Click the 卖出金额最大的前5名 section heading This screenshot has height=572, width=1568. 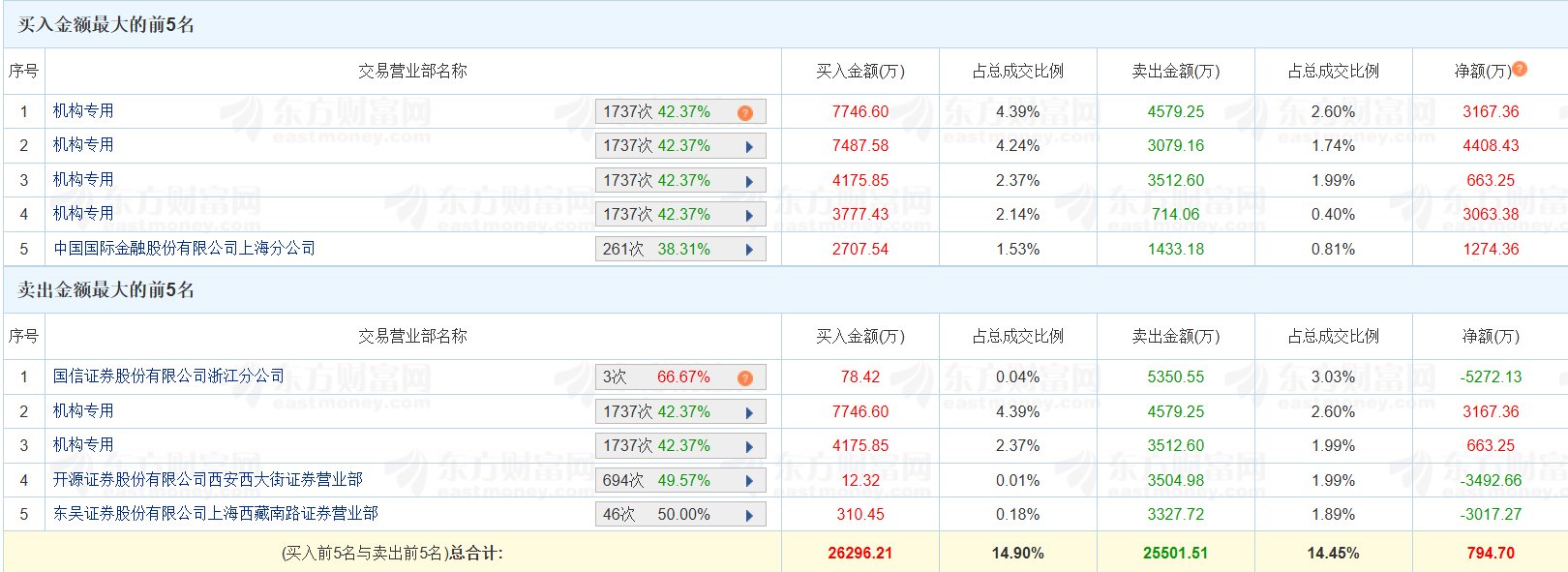[106, 289]
